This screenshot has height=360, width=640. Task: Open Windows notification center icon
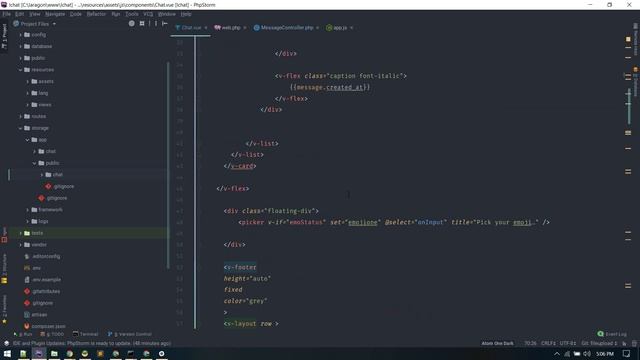coord(627,354)
